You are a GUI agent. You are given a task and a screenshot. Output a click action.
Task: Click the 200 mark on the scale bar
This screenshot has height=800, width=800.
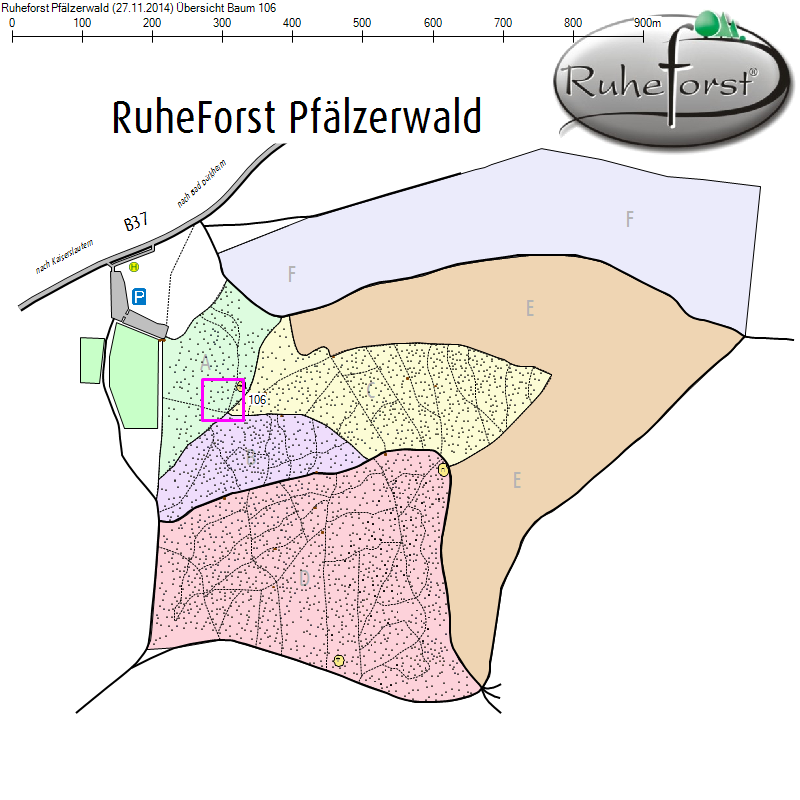pos(152,23)
